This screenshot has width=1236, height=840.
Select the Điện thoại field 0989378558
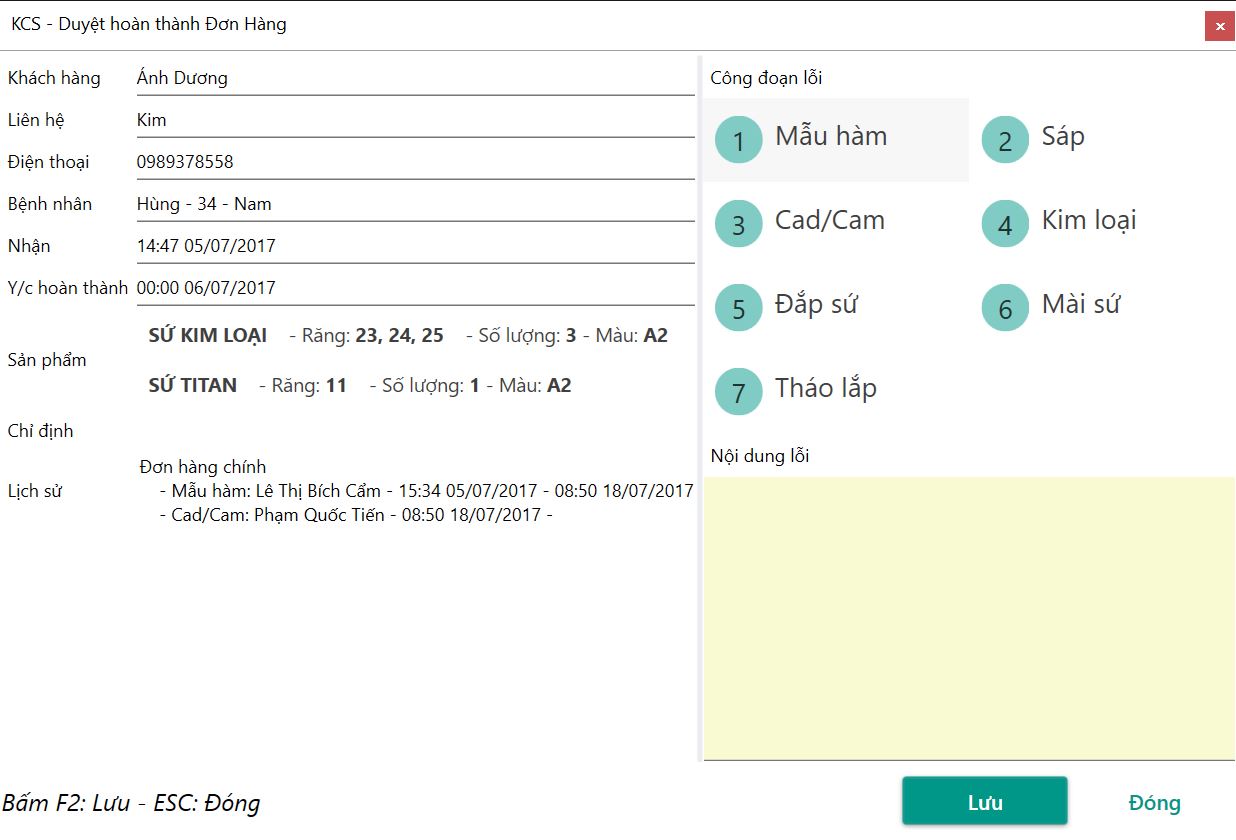414,162
